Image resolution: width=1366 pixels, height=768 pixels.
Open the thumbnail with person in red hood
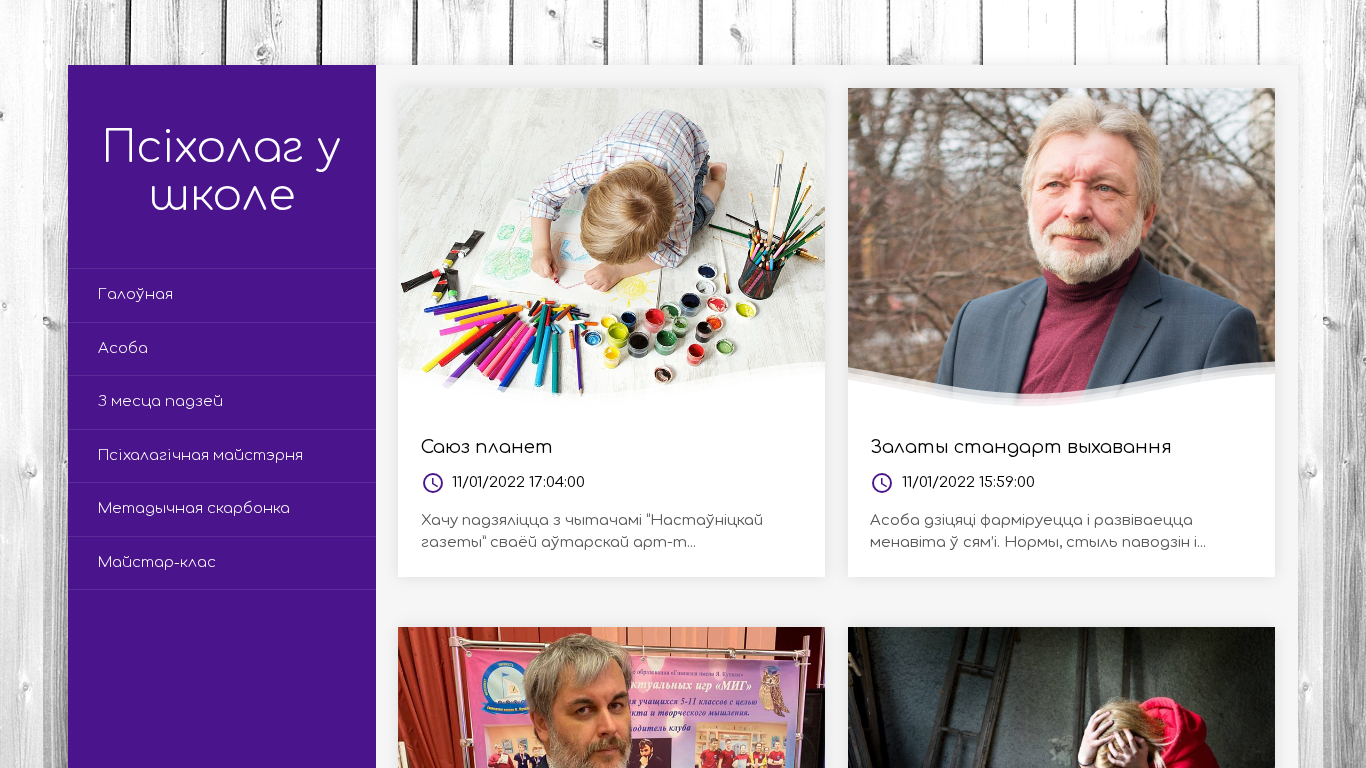tap(1061, 697)
